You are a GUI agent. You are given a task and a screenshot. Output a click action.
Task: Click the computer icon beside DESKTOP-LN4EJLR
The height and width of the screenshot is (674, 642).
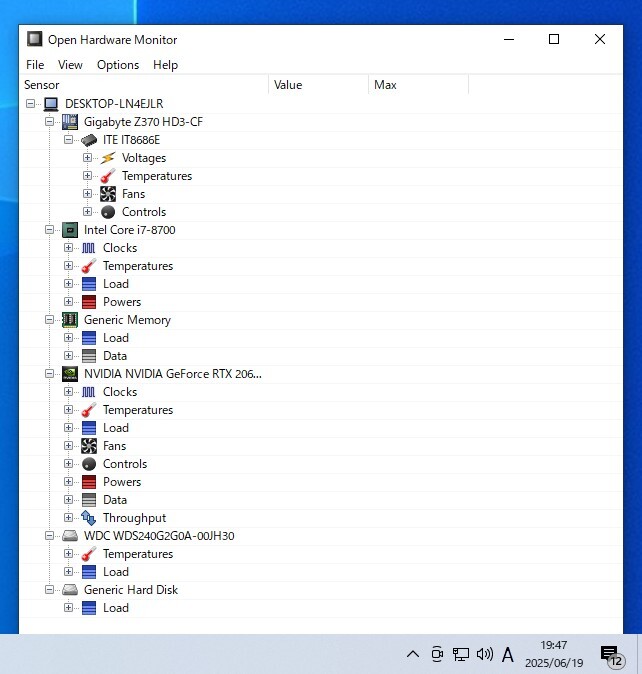pyautogui.click(x=51, y=104)
